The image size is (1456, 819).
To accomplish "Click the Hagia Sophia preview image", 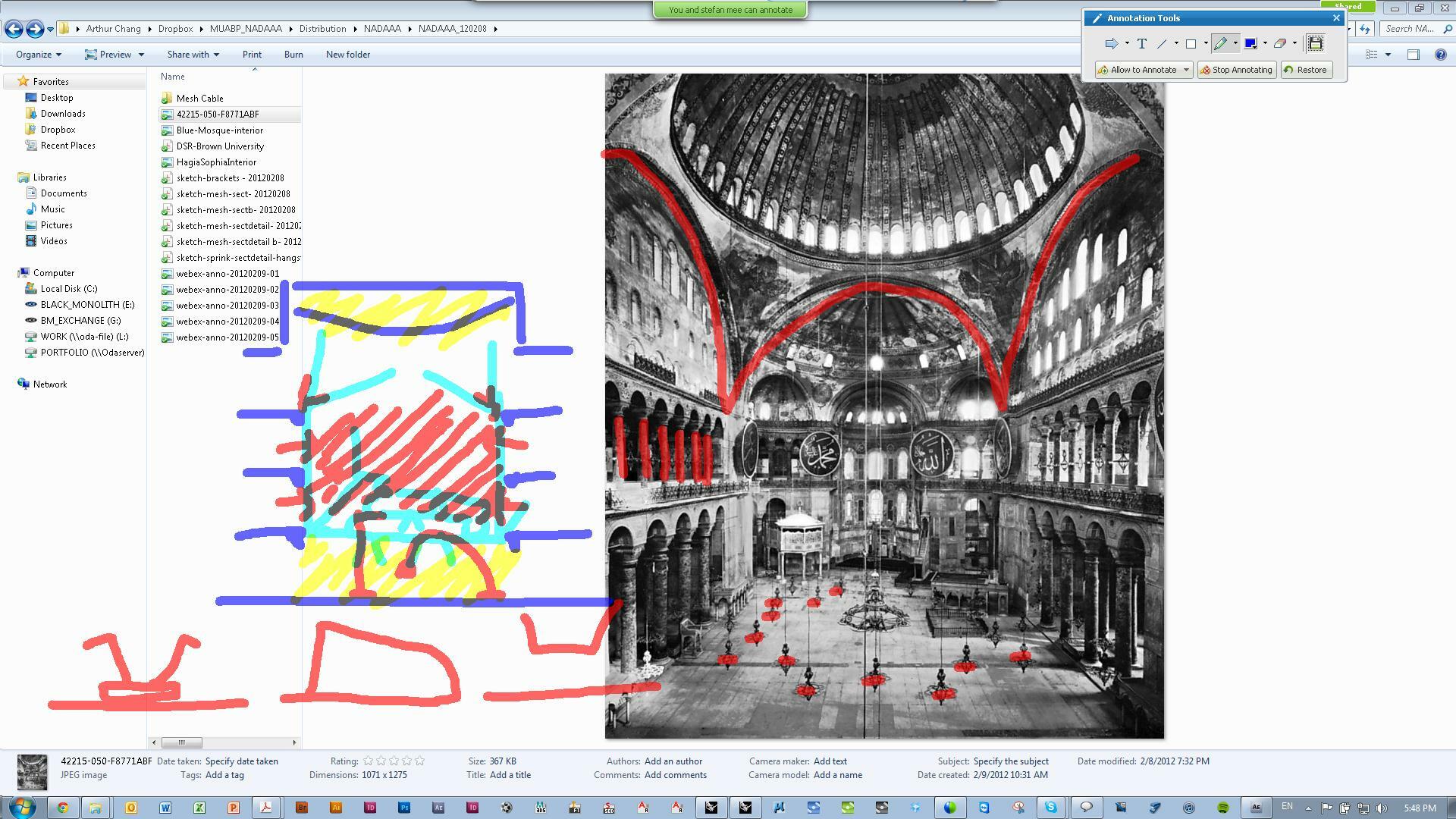I will (x=884, y=406).
